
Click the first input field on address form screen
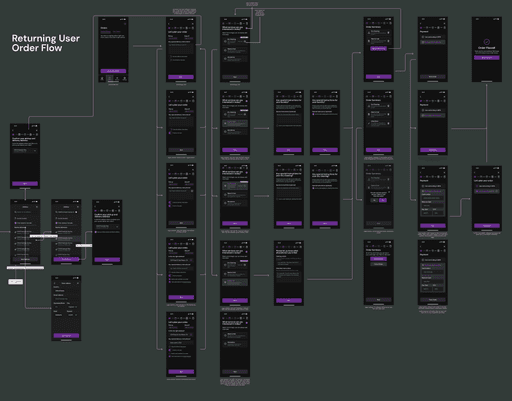(66, 291)
